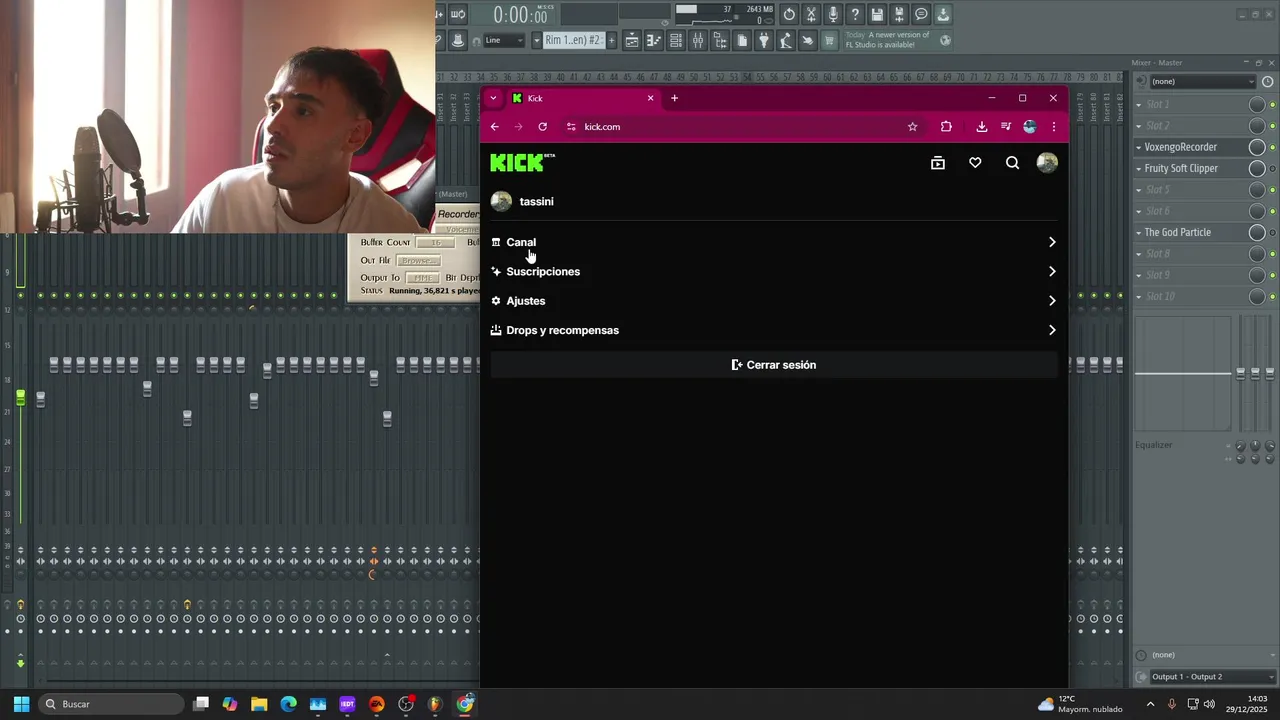Expand Ajustes with its chevron arrow
The width and height of the screenshot is (1280, 720).
[x=1051, y=301]
